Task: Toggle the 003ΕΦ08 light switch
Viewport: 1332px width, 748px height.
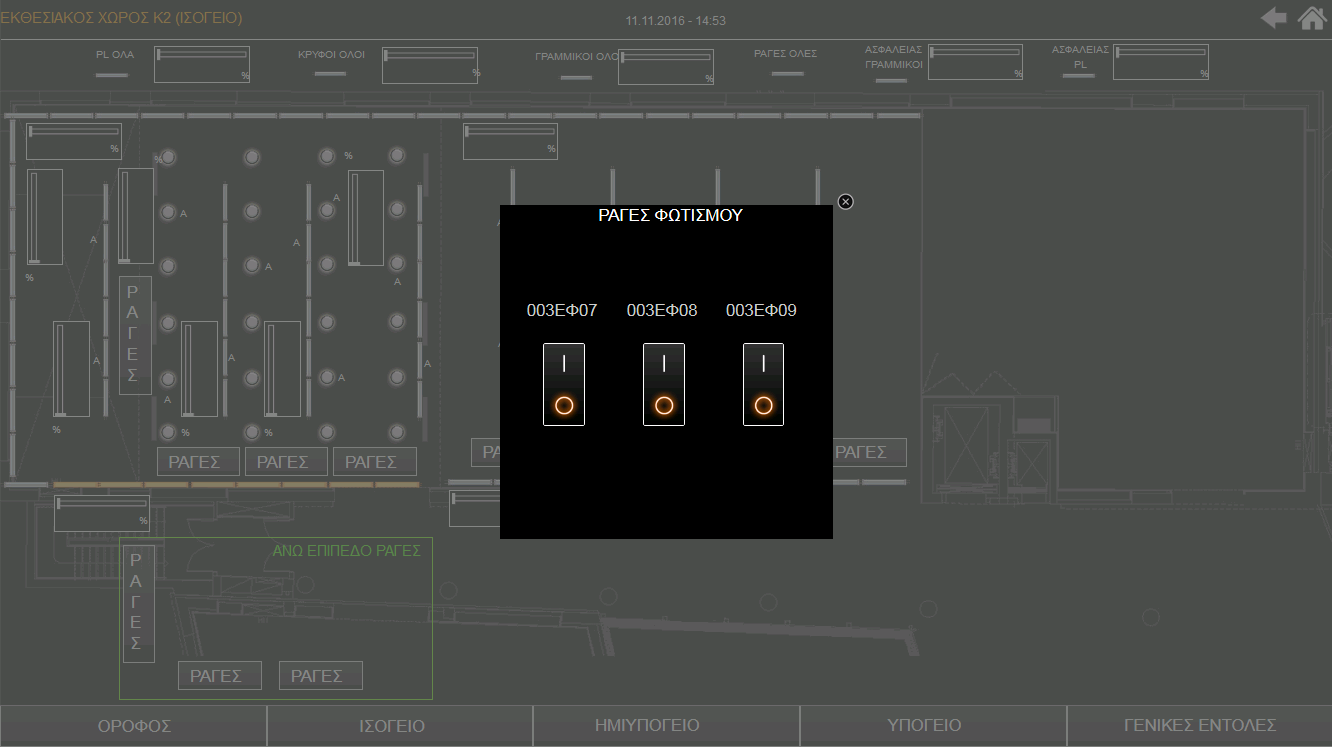Action: coord(664,385)
